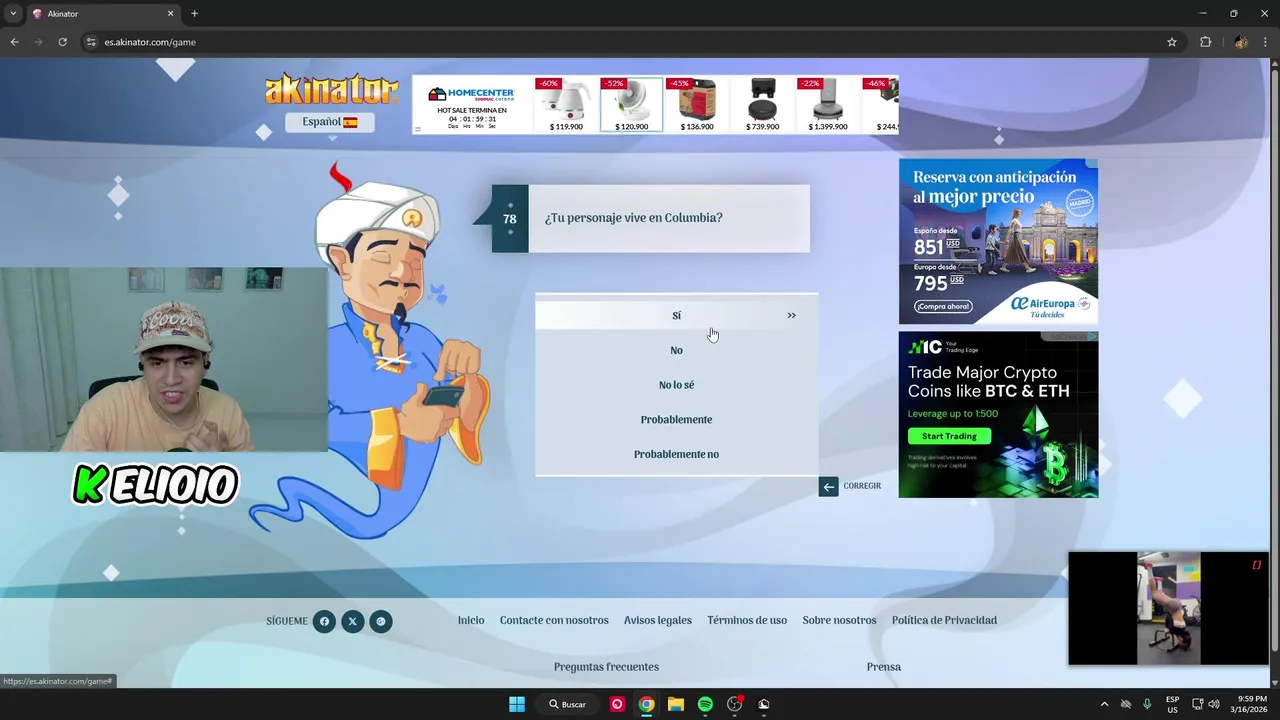1280x720 pixels.
Task: Open the ESP US keyboard language switcher
Action: tap(1172, 704)
